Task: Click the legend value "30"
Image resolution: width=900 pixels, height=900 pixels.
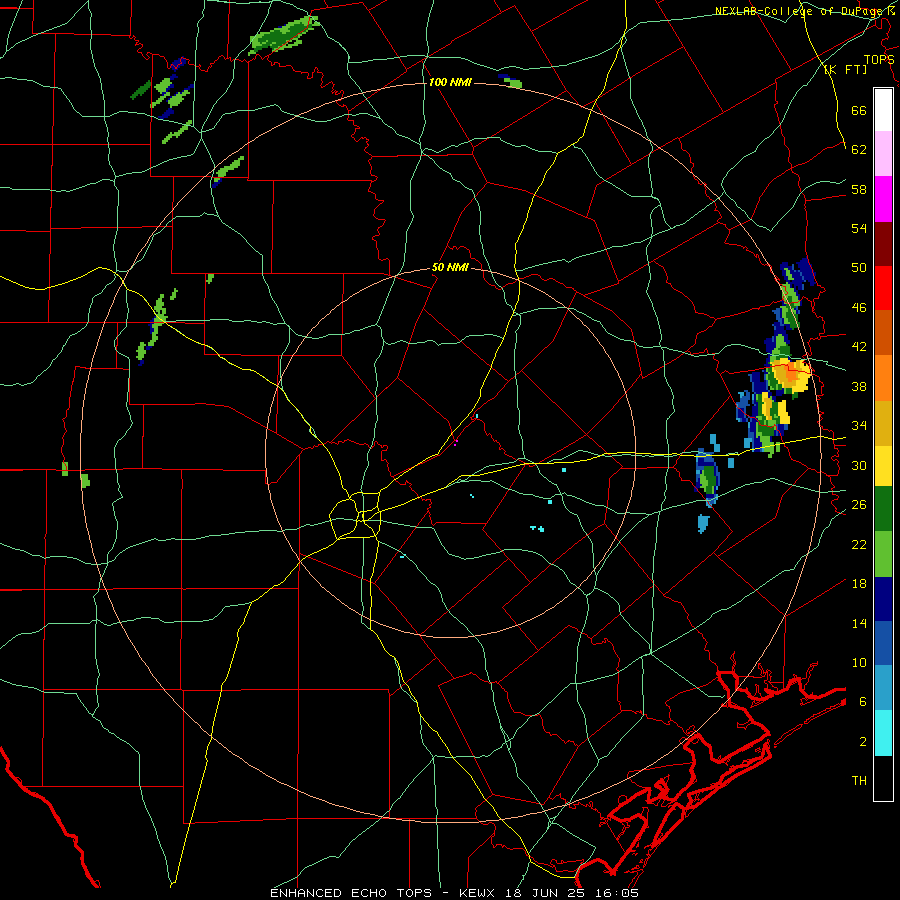Action: pos(859,465)
